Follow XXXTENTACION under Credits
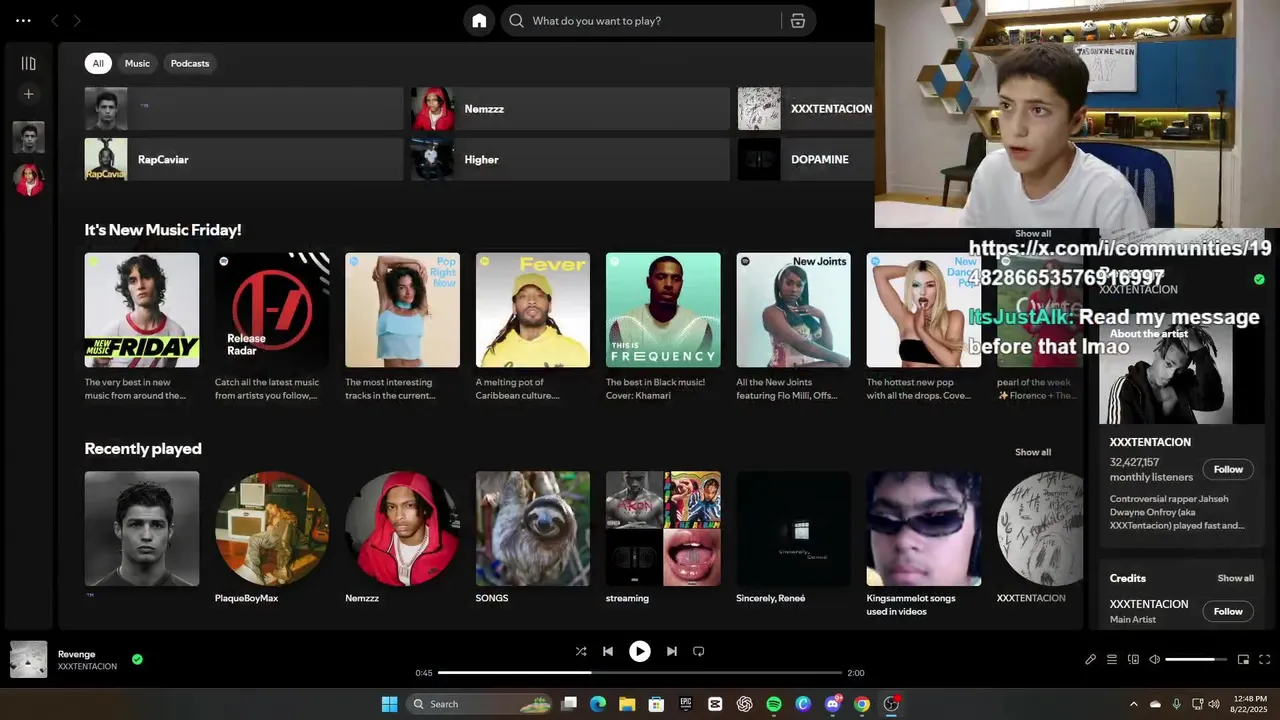 [x=1228, y=611]
